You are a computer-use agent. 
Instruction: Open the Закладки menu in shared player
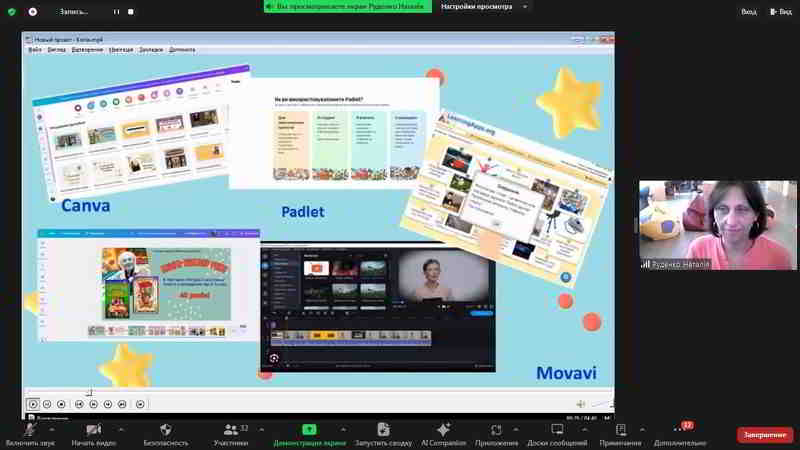(151, 49)
